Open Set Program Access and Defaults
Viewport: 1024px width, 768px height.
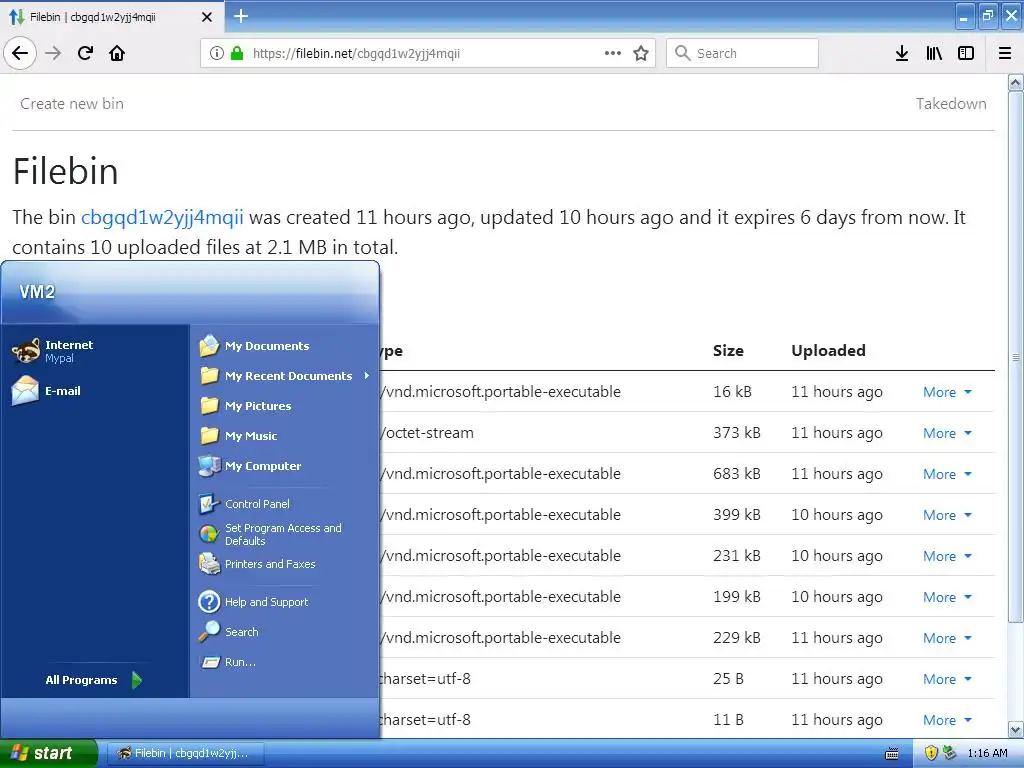(x=285, y=534)
